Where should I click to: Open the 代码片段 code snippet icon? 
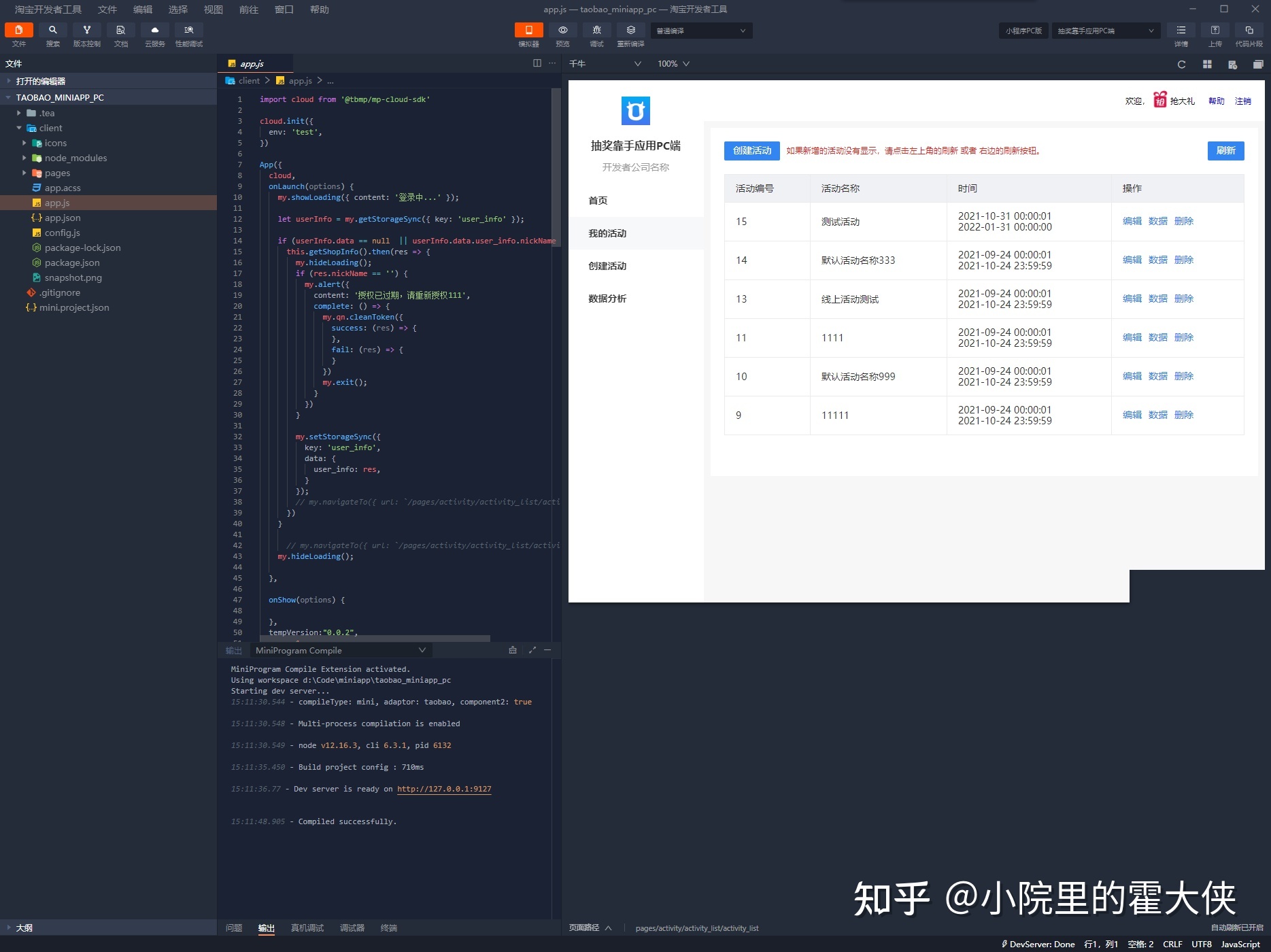1249,30
